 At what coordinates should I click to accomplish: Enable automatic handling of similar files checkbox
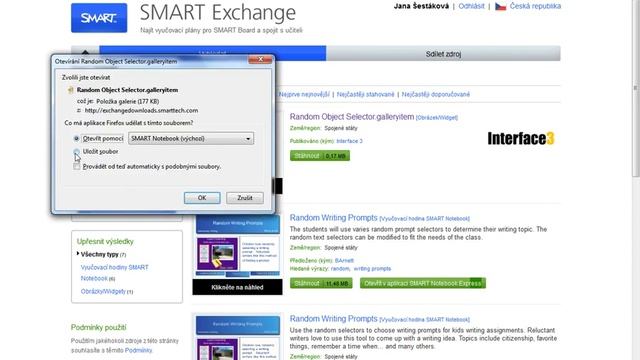pyautogui.click(x=76, y=167)
